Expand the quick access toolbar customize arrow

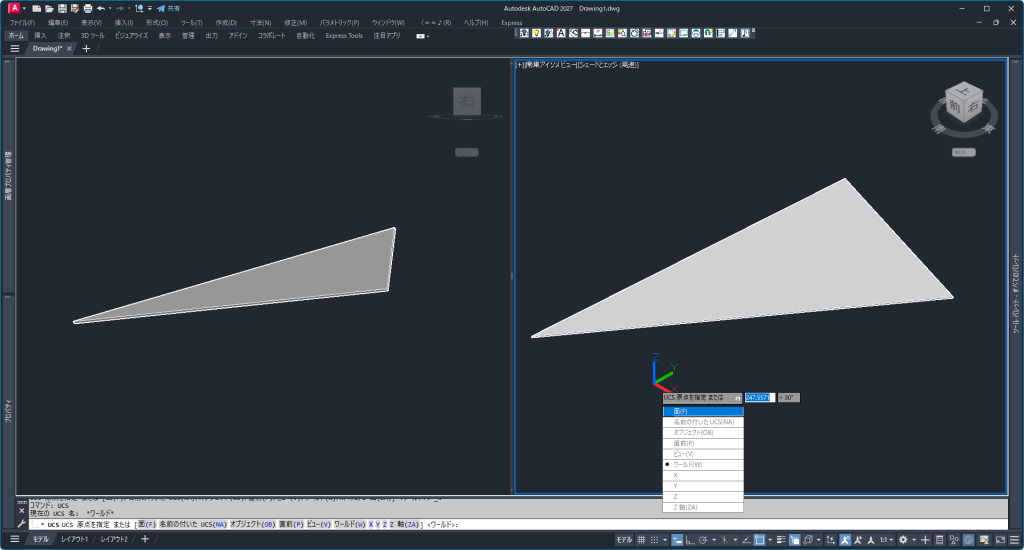[149, 8]
